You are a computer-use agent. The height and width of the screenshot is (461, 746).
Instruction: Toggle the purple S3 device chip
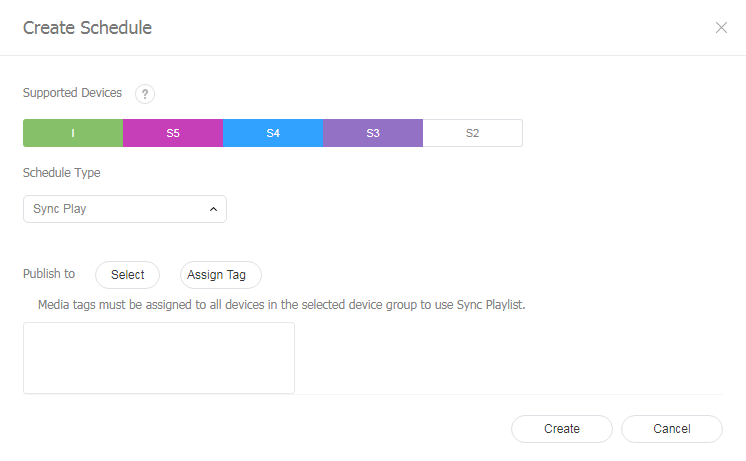click(373, 133)
